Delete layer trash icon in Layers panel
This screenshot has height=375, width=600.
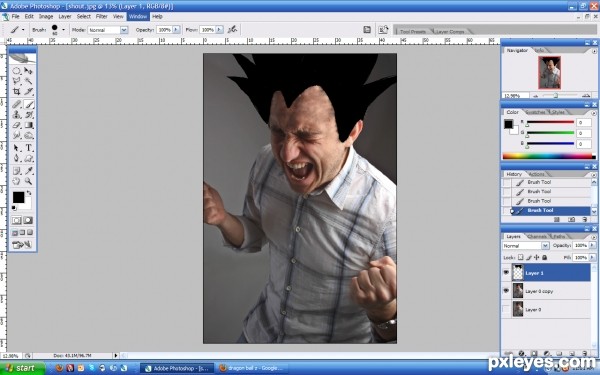(584, 354)
